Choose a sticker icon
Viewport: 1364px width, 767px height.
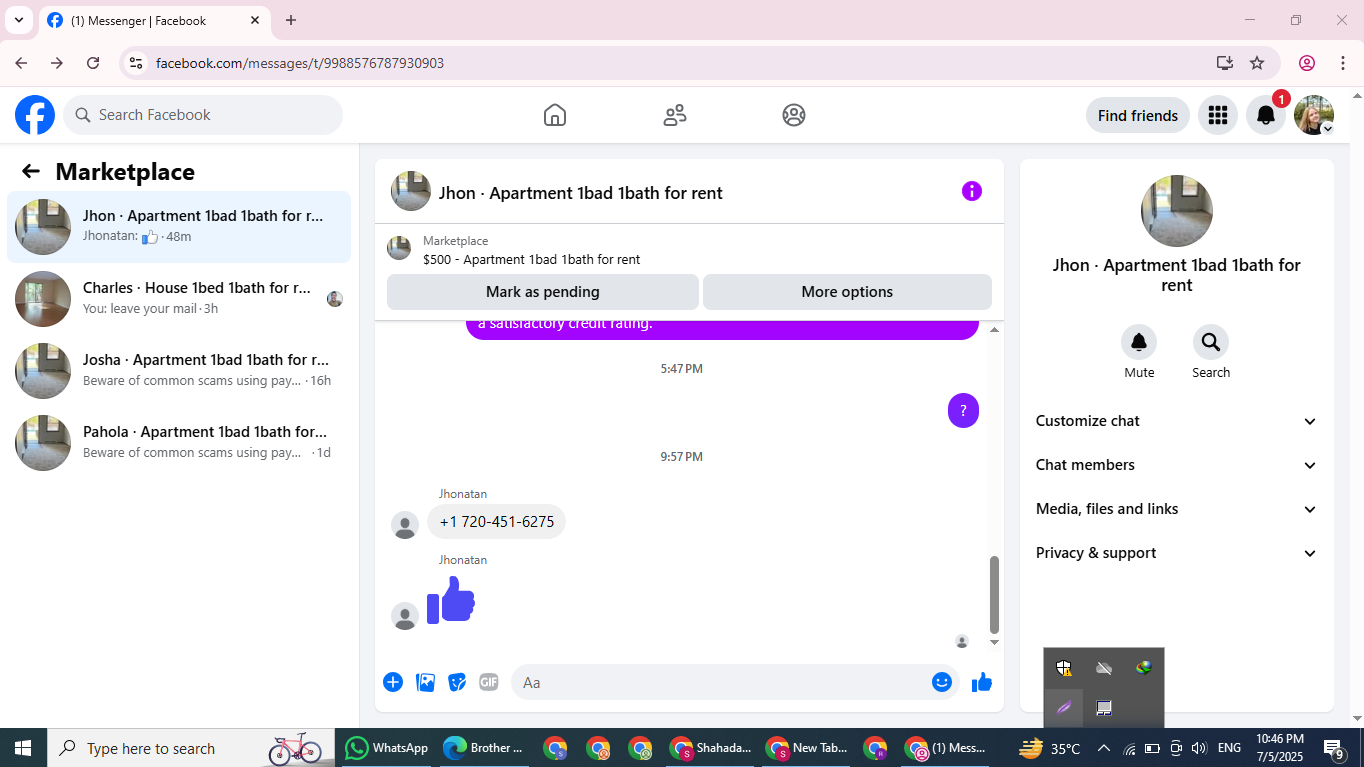point(457,682)
